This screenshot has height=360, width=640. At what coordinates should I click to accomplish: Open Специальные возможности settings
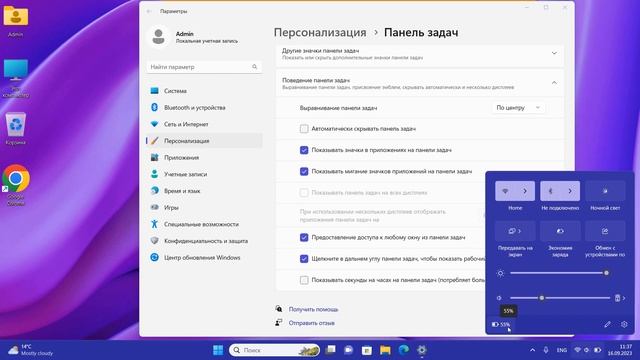[x=204, y=224]
